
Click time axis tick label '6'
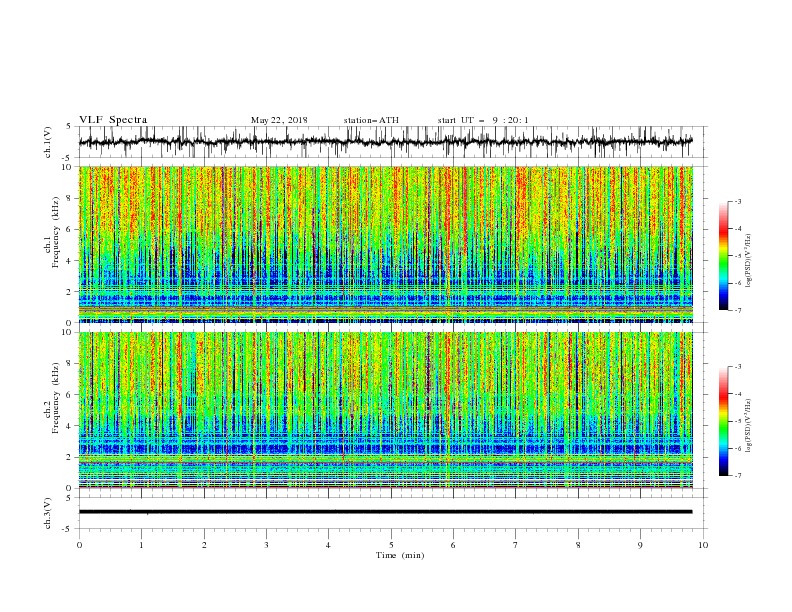pos(454,545)
